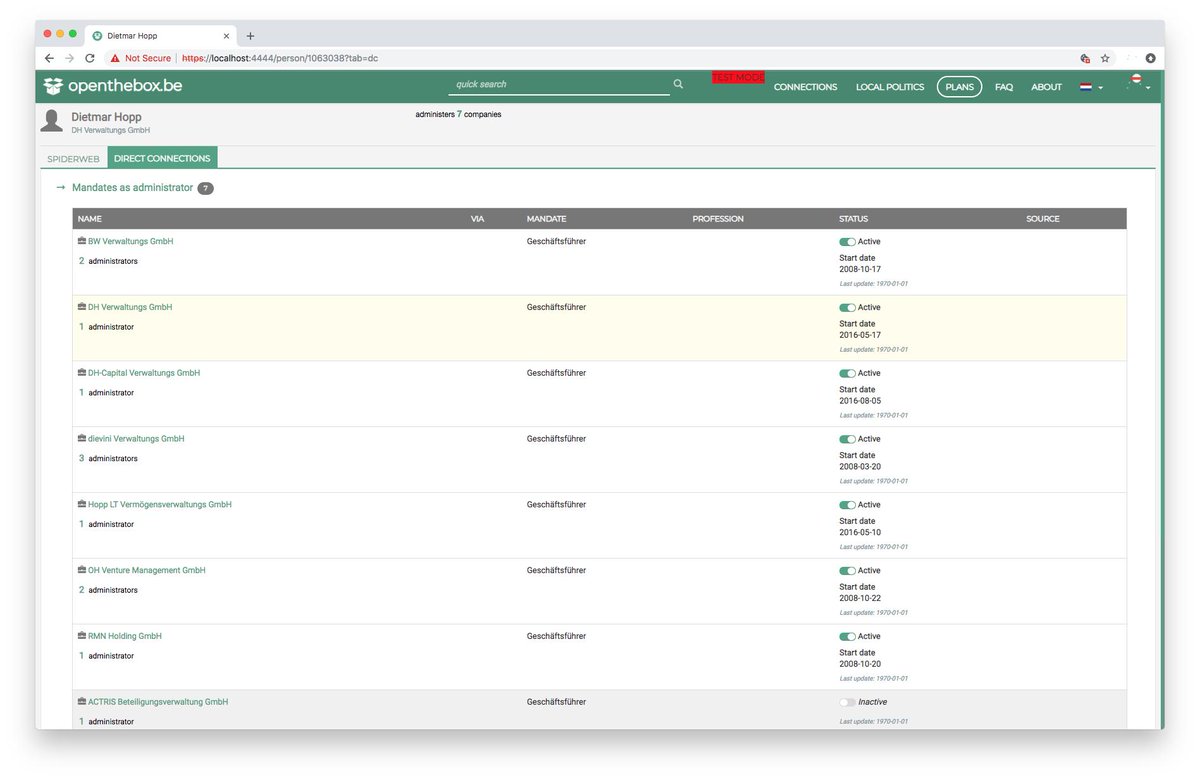Image resolution: width=1200 pixels, height=780 pixels.
Task: Open DH-Capital Verwaltungs GmbH link
Action: click(144, 373)
